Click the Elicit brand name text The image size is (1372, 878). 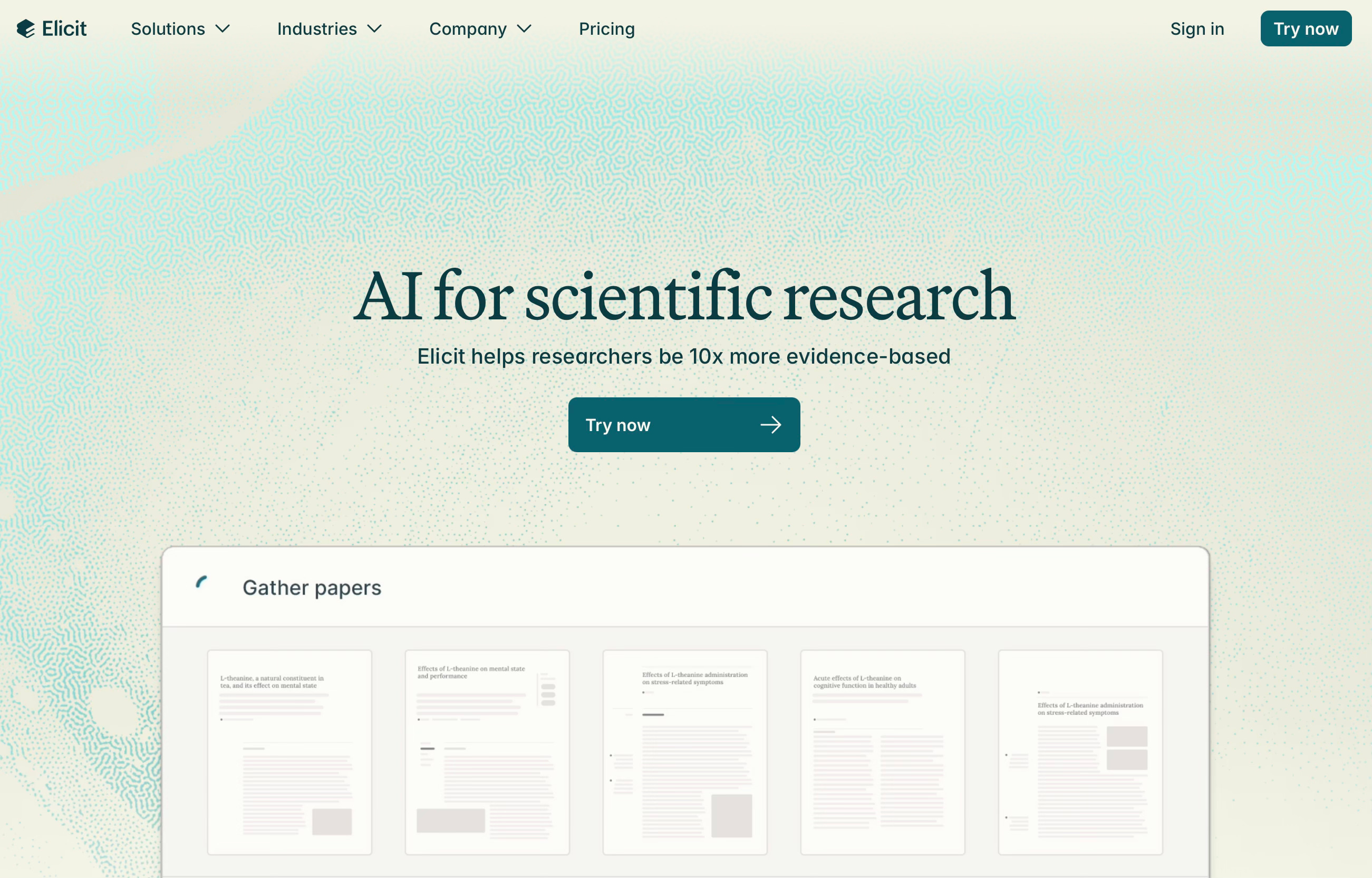(x=64, y=28)
